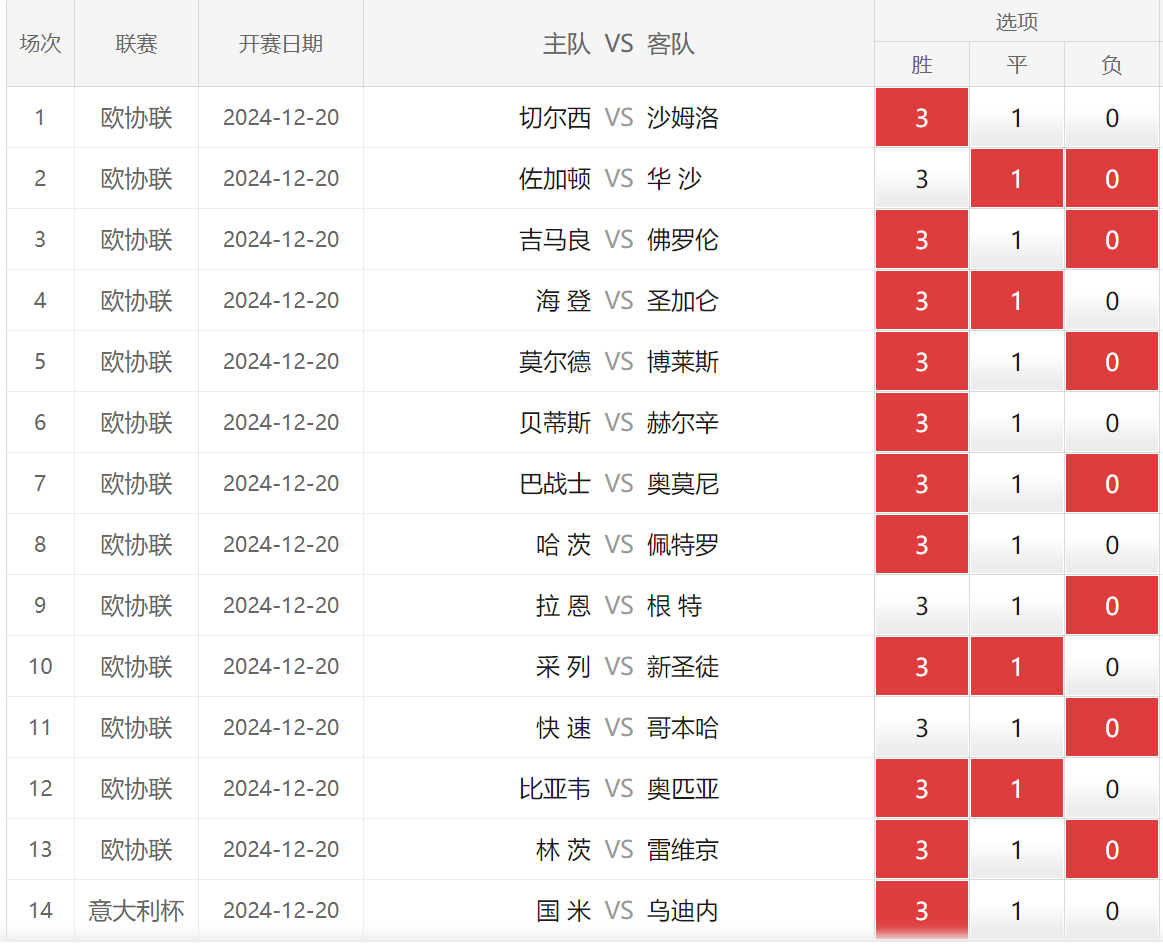Select draw (1) for 哈茨 vs 佩特罗
The width and height of the screenshot is (1163, 947).
click(1016, 544)
